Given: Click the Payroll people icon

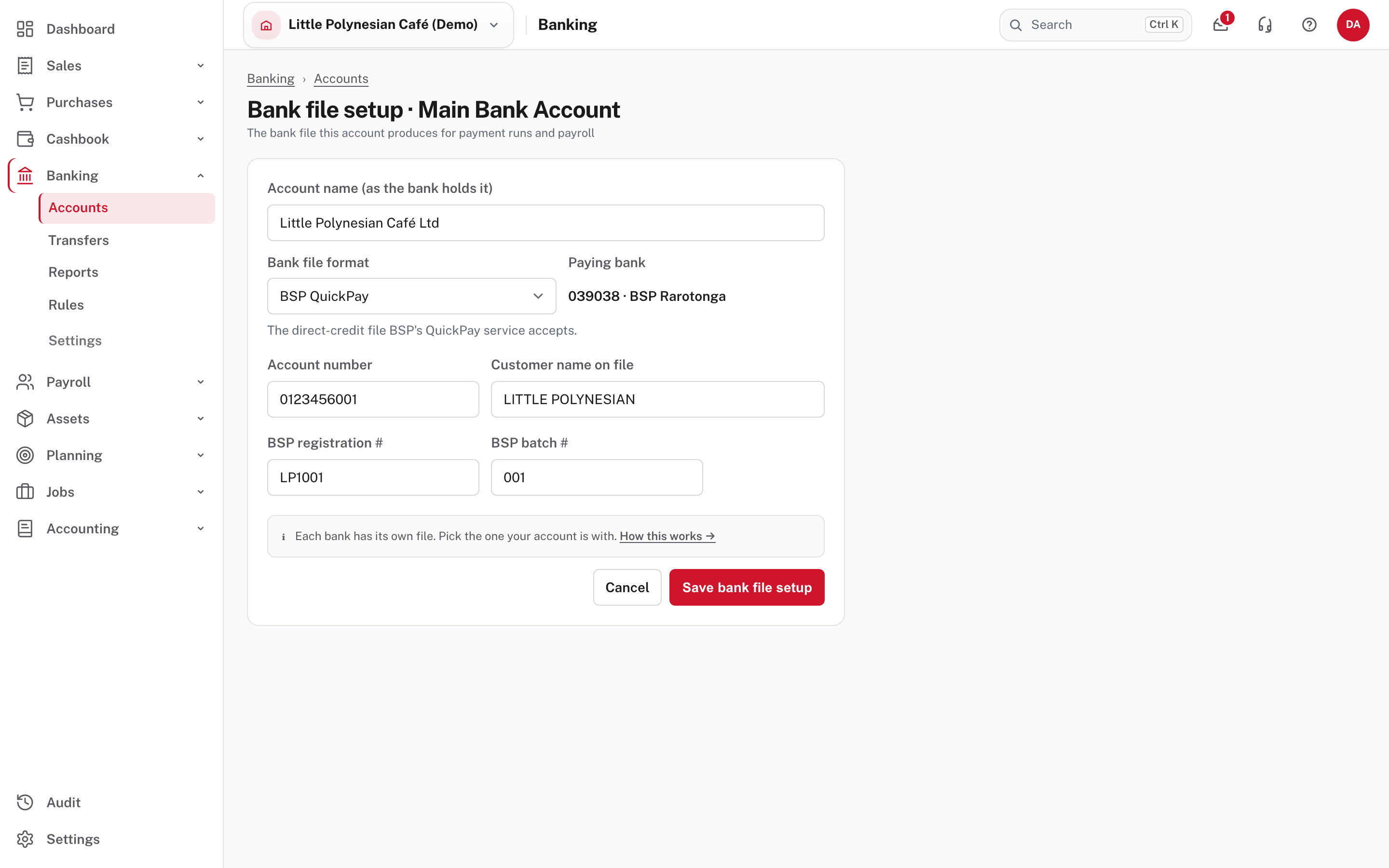Looking at the screenshot, I should pos(25,382).
